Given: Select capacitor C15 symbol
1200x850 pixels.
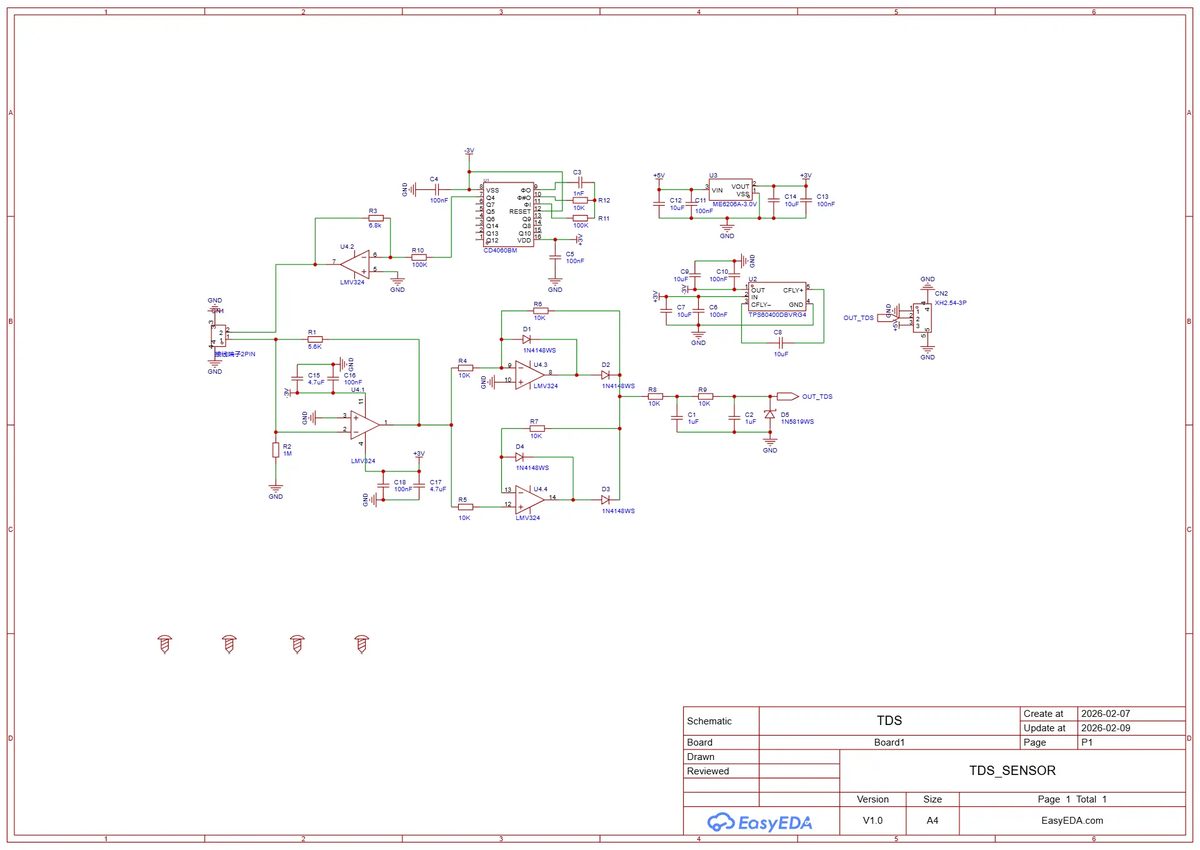Looking at the screenshot, I should [x=298, y=378].
